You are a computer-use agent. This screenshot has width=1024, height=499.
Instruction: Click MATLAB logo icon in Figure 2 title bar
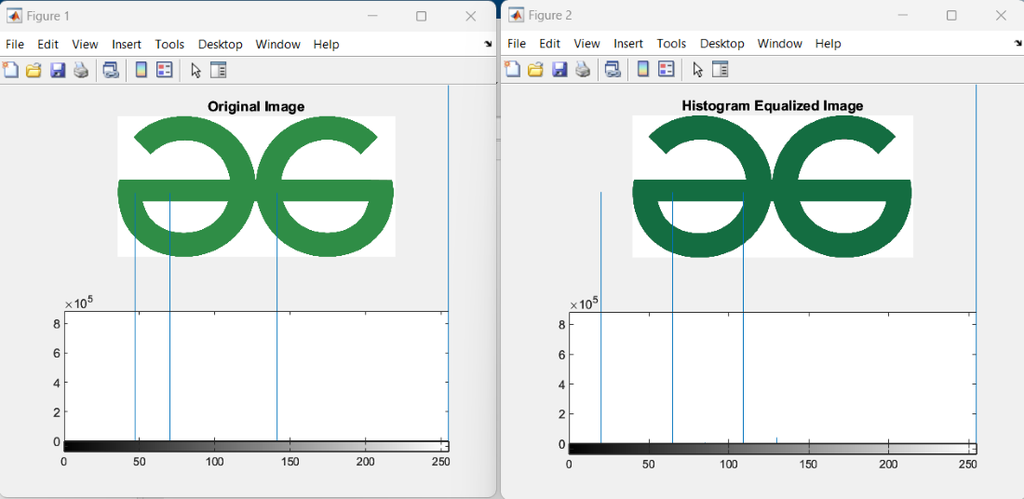[x=516, y=15]
